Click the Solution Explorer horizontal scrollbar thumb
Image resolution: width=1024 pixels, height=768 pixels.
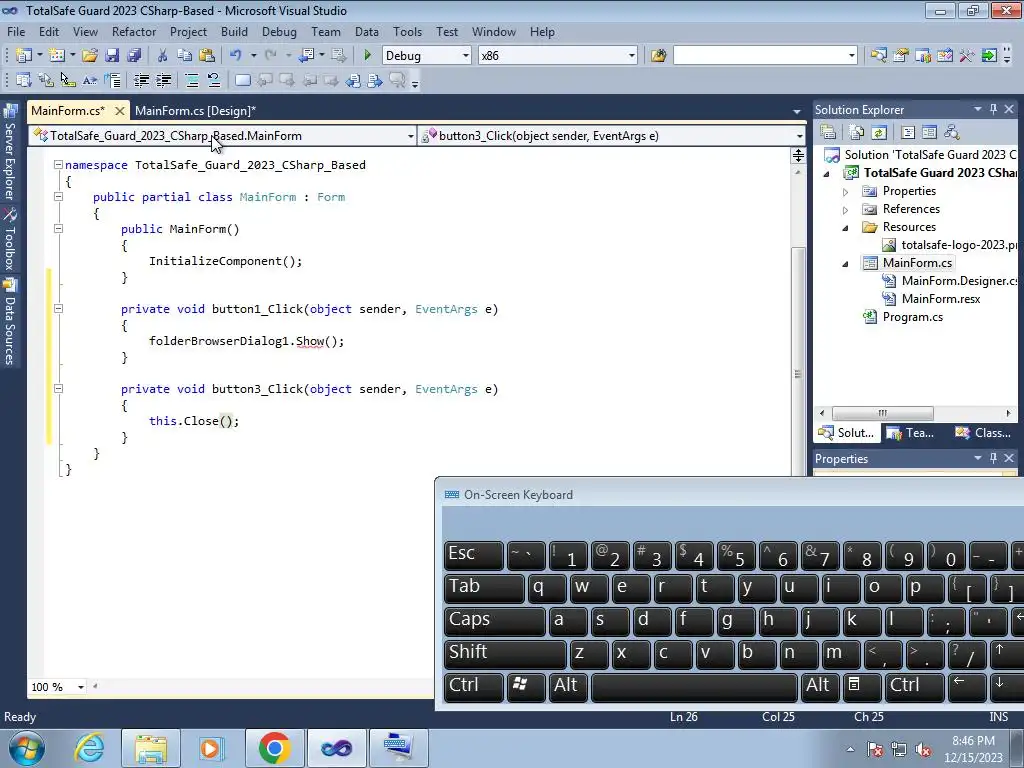882,413
